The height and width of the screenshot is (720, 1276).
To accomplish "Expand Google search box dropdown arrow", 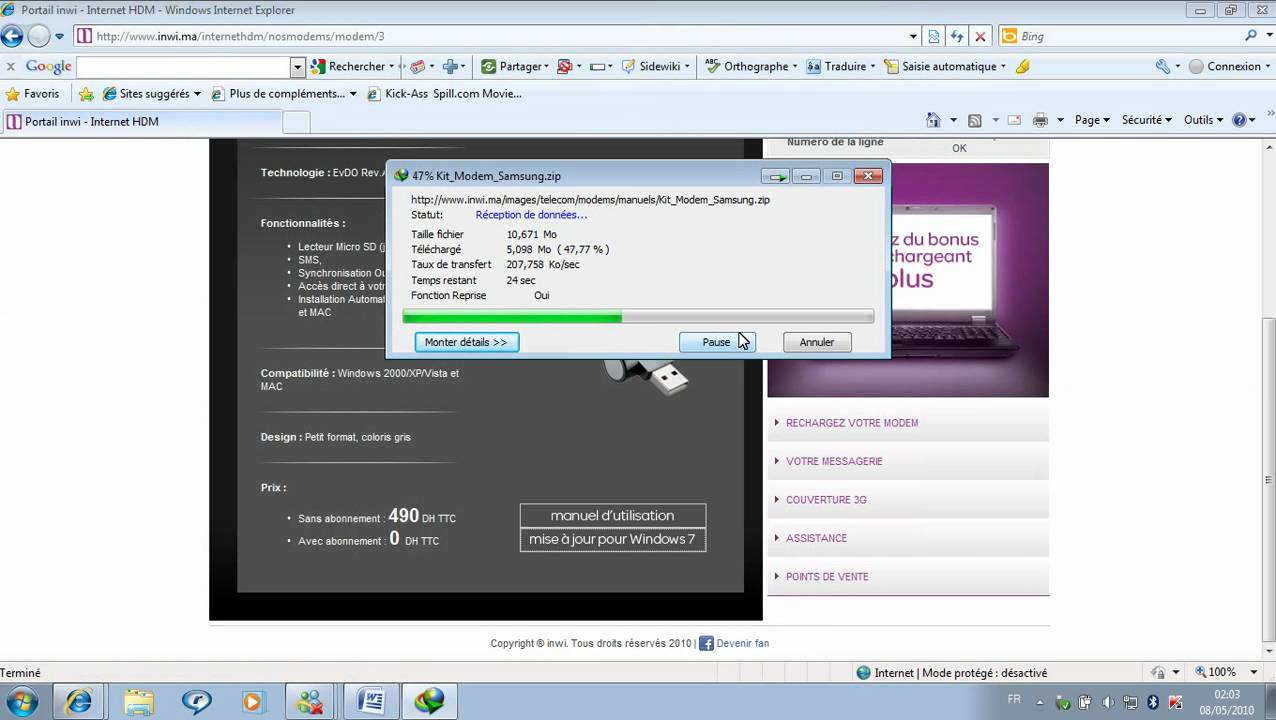I will coord(297,66).
